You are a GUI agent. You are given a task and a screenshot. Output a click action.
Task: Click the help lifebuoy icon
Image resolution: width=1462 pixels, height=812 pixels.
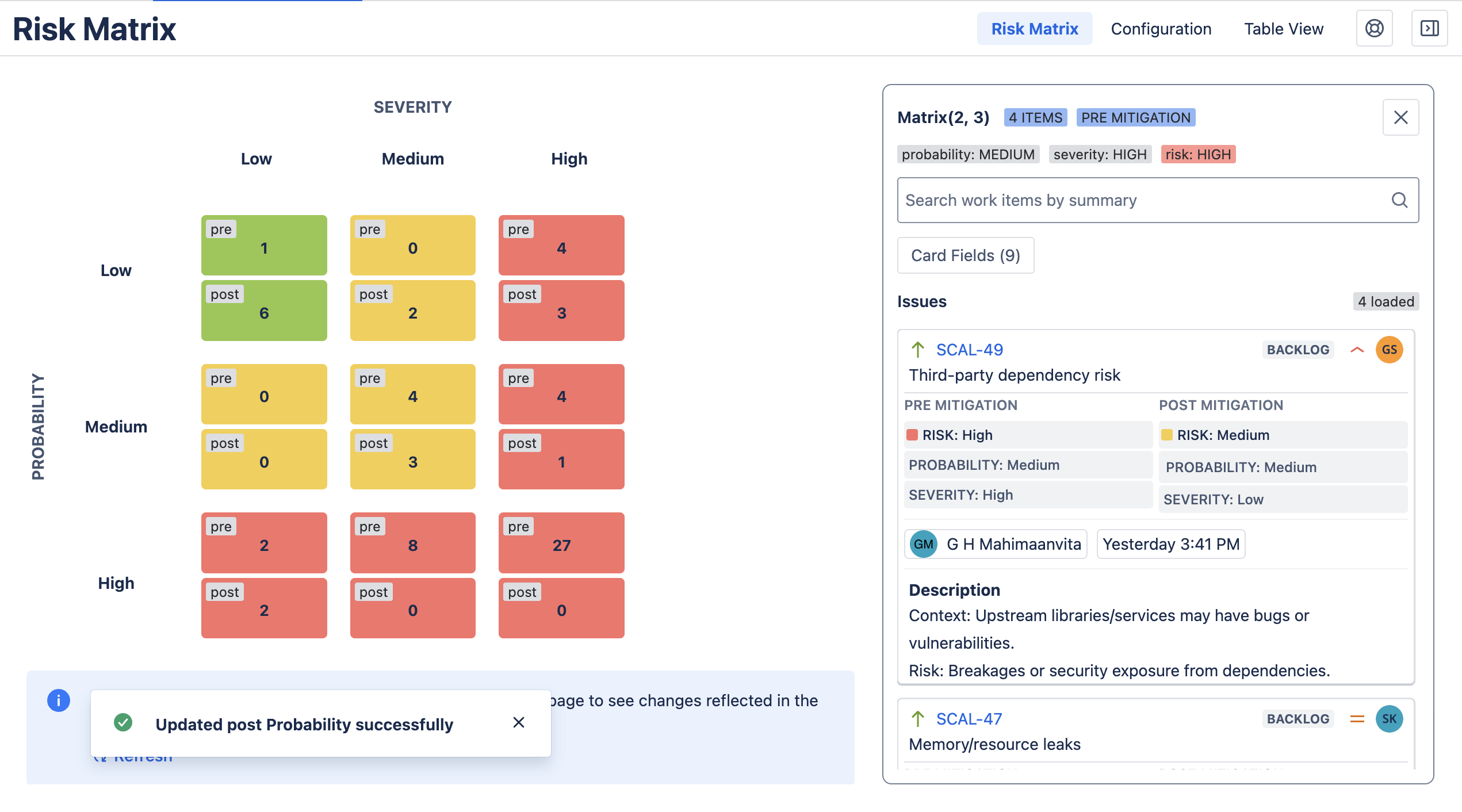[1374, 28]
